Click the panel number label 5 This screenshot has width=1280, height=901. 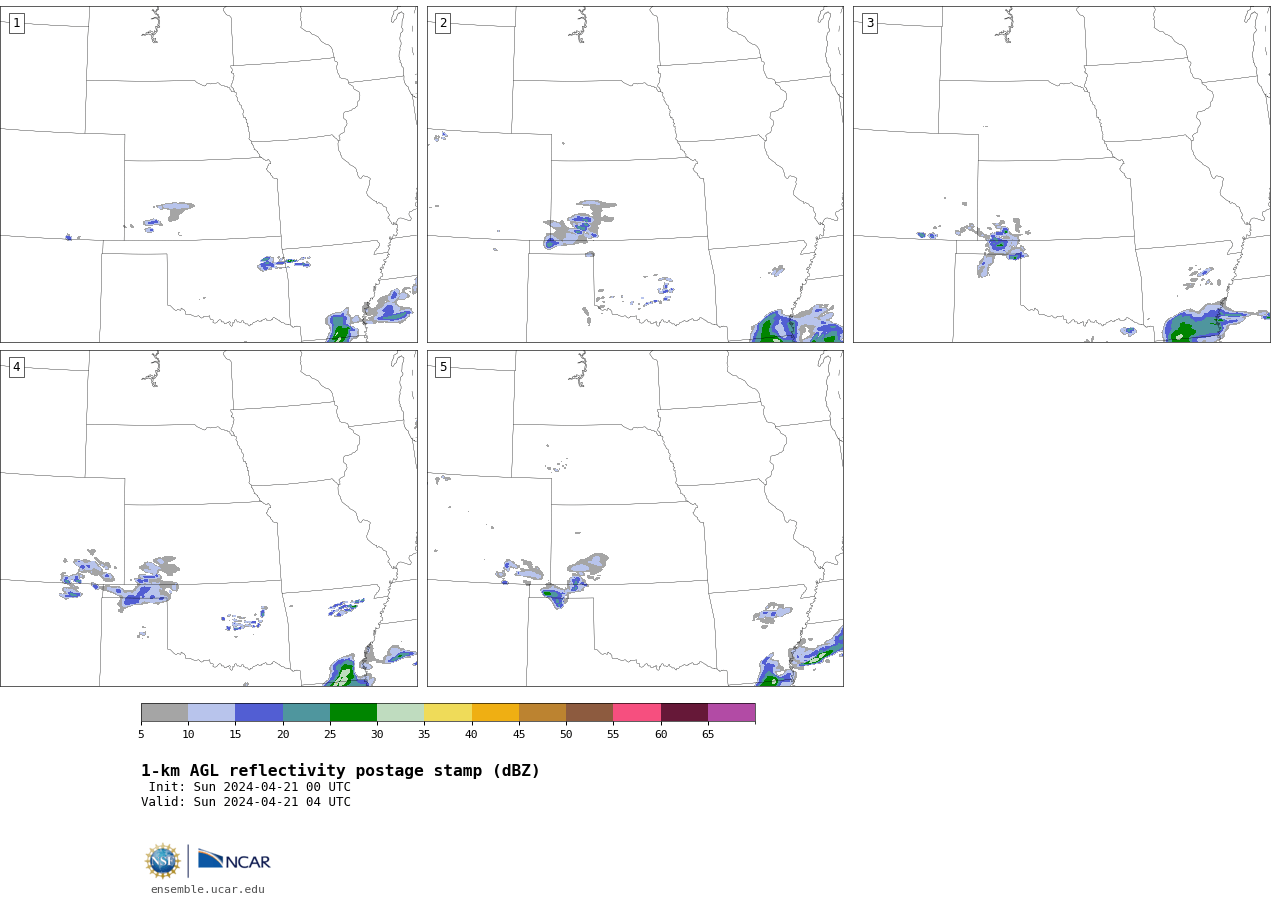[443, 367]
